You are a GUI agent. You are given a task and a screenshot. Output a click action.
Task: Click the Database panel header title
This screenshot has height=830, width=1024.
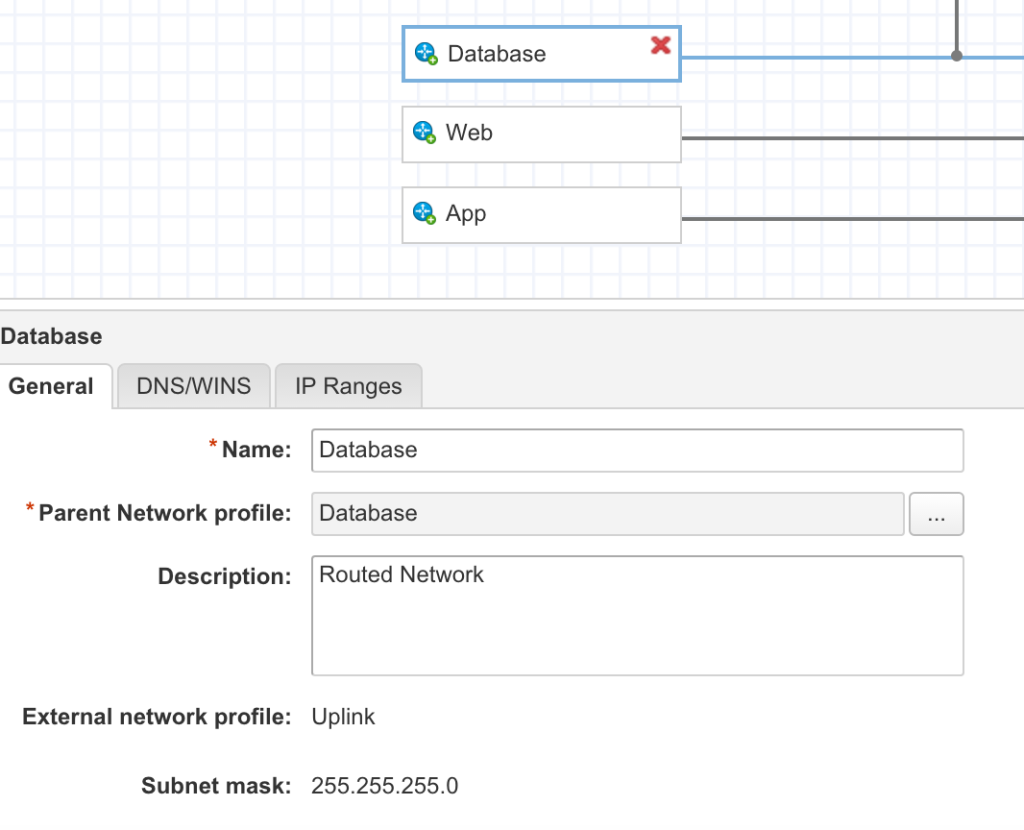point(52,336)
